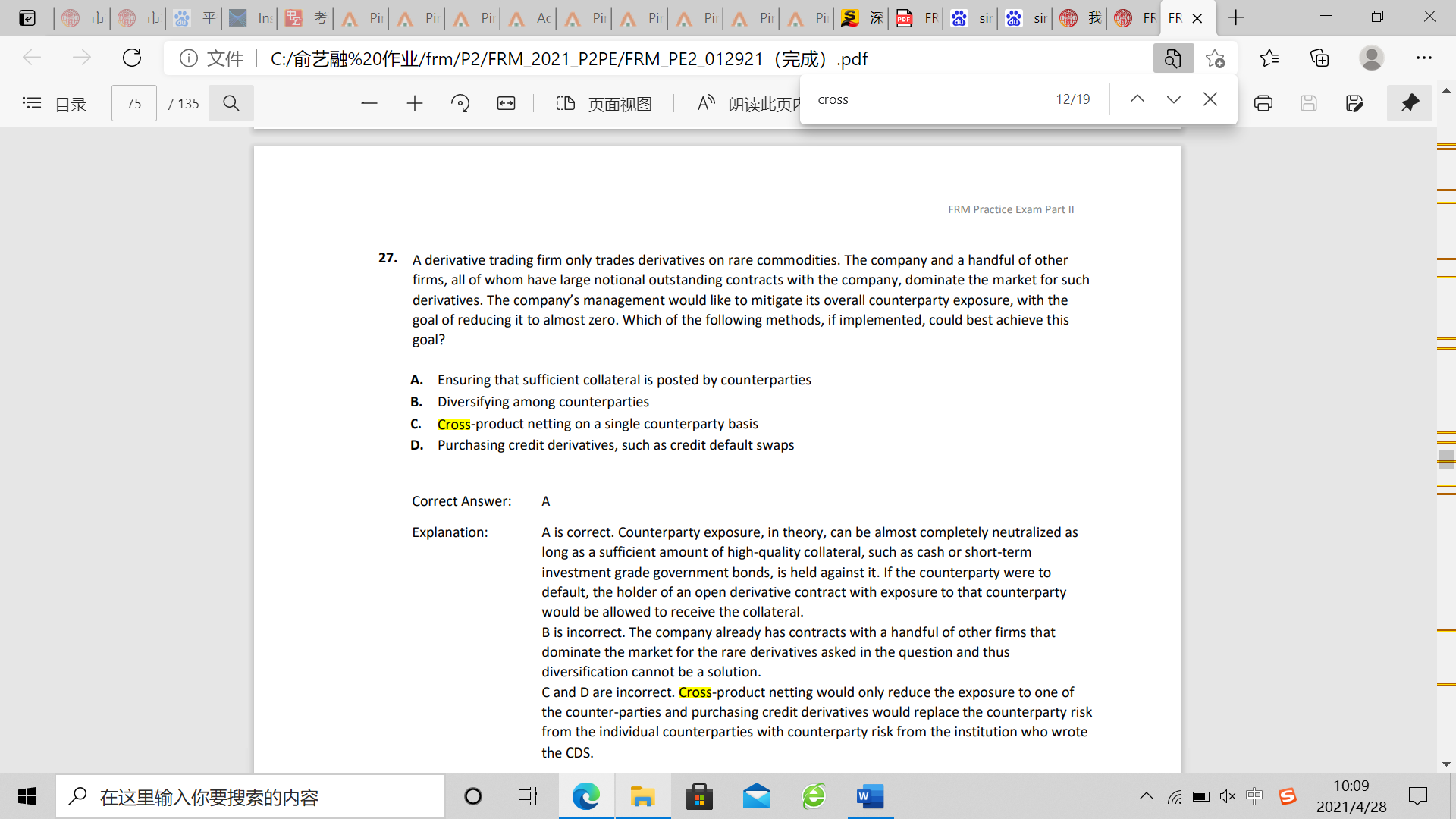Open Cortana from the taskbar

[x=473, y=796]
